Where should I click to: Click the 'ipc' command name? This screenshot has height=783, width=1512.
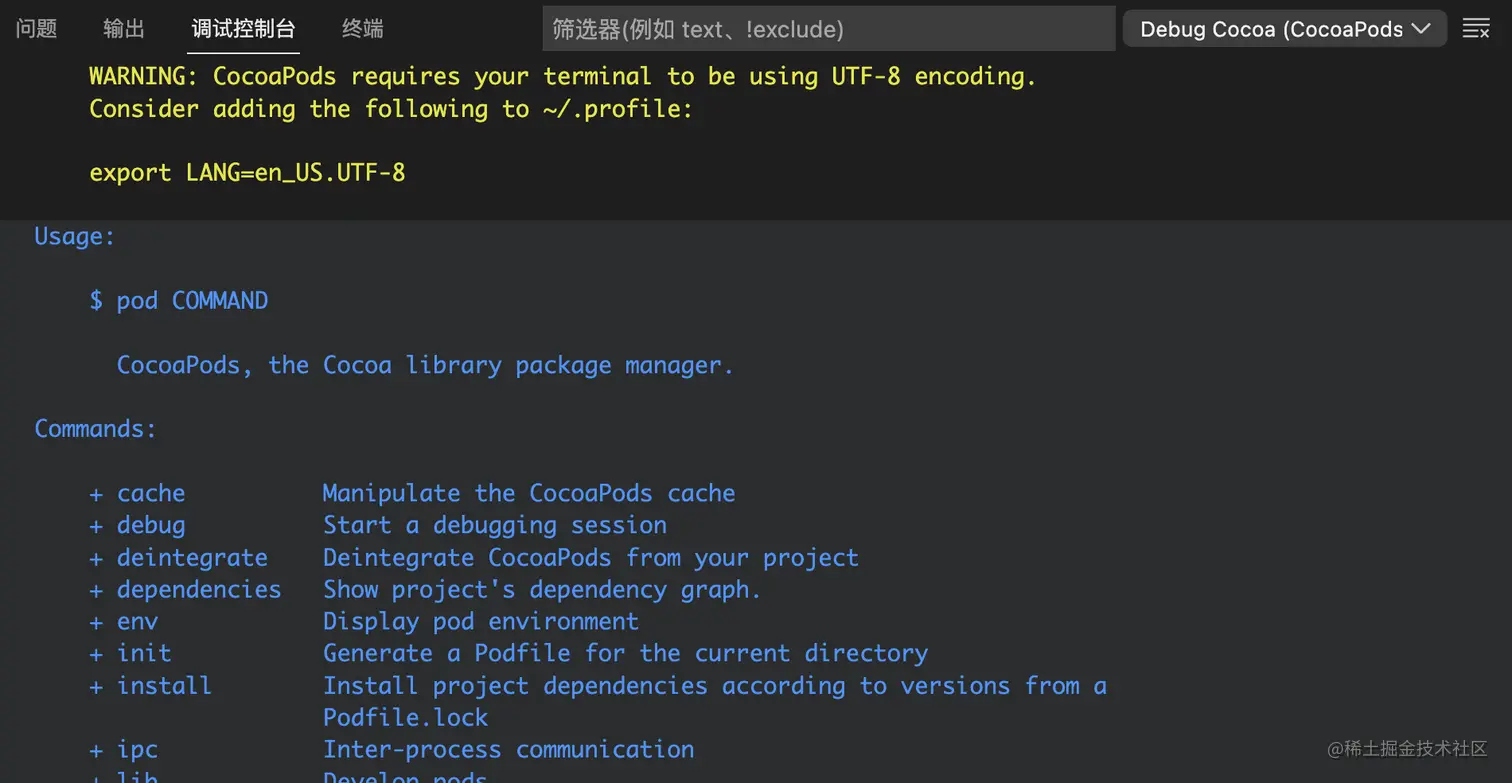pos(138,750)
